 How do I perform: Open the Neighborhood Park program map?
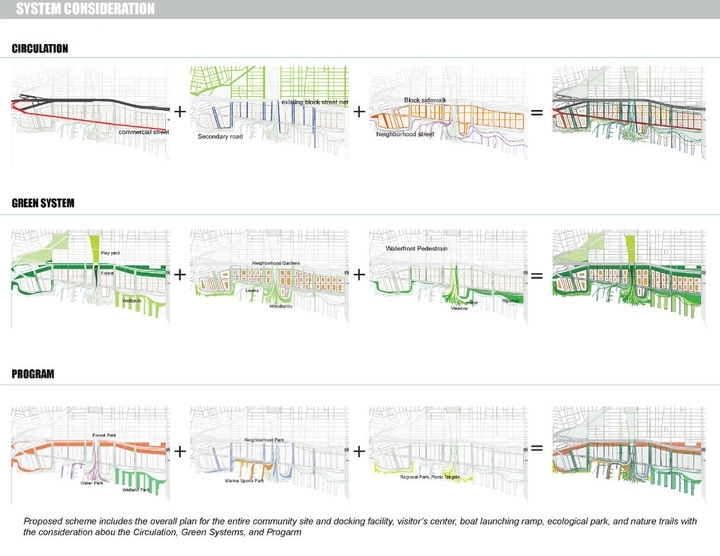point(270,455)
